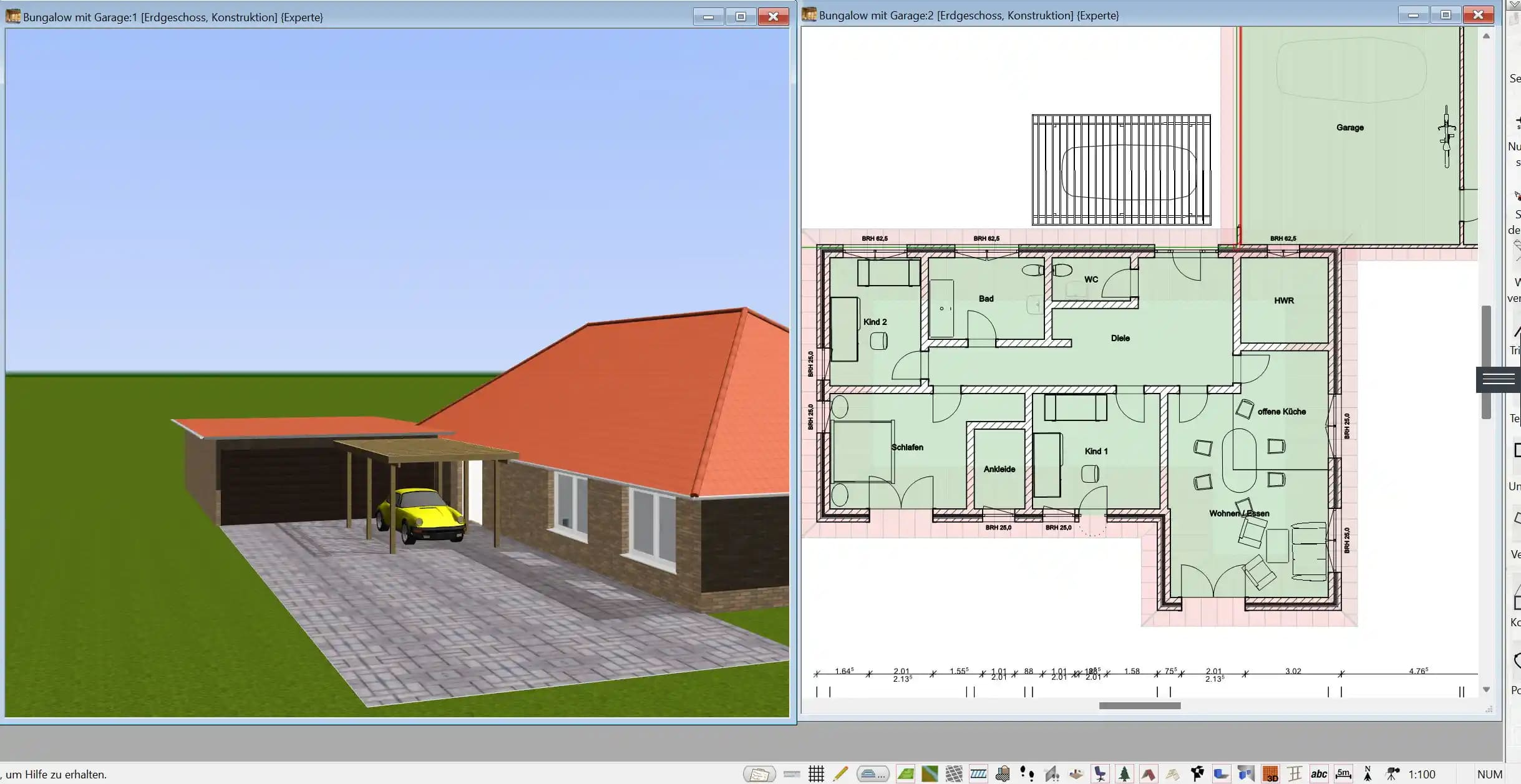Click the NUM indicator in status bar
Image resolution: width=1521 pixels, height=784 pixels.
click(x=1489, y=774)
